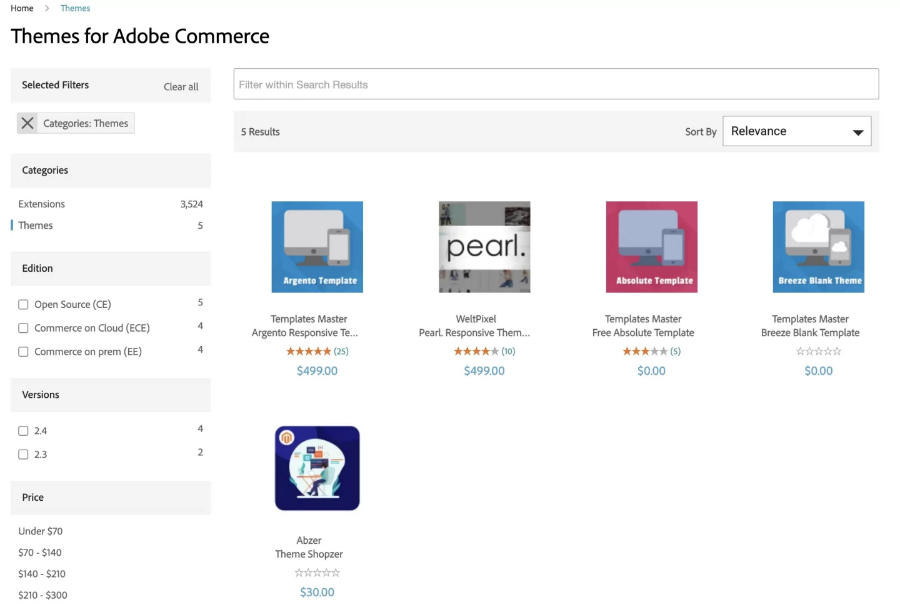
Task: Filter by price $70 - $140
Action: point(40,552)
